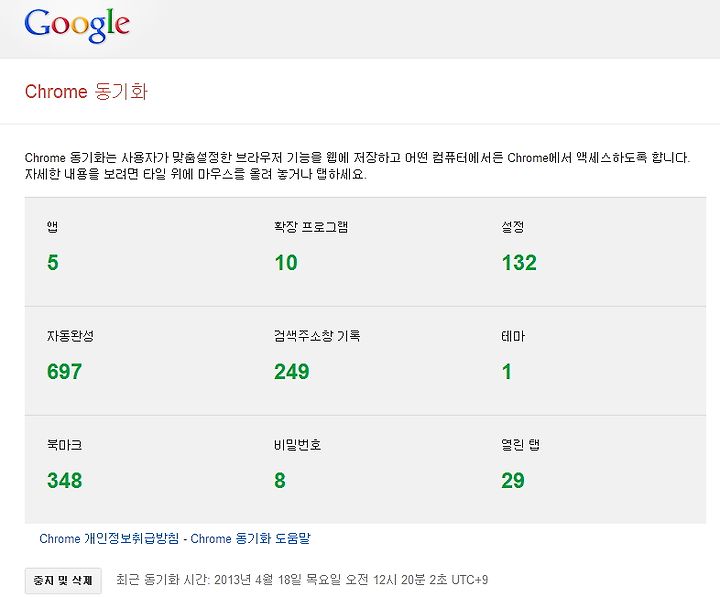Viewport: 720px width, 597px height.
Task: Click the Google logo
Action: coord(77,26)
